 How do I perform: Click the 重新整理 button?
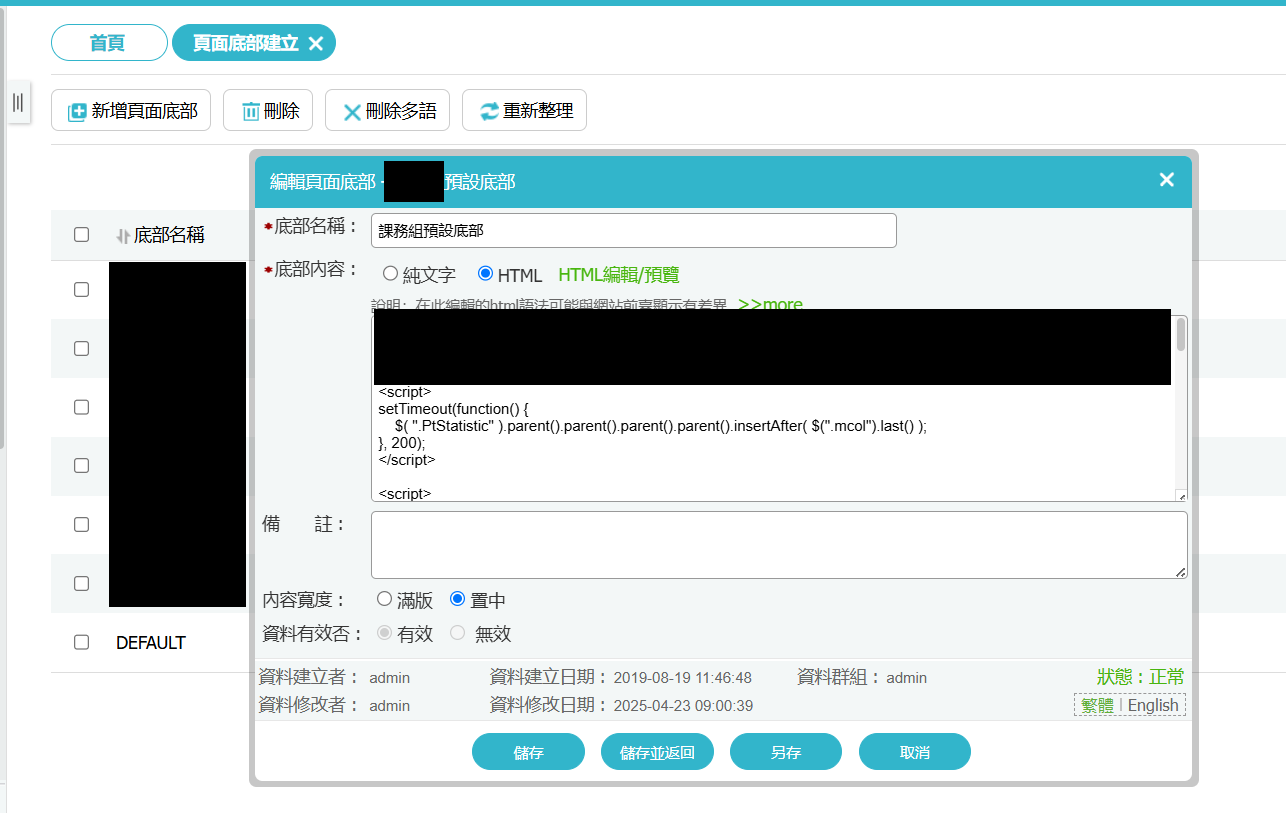coord(524,110)
